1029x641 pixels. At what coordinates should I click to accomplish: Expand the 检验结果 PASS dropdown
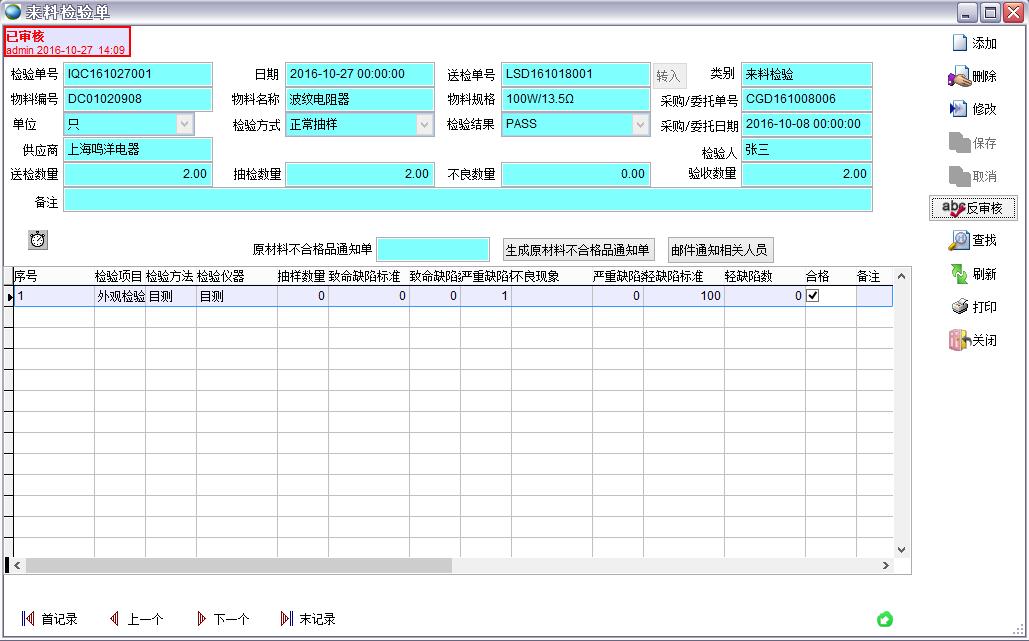(x=640, y=124)
